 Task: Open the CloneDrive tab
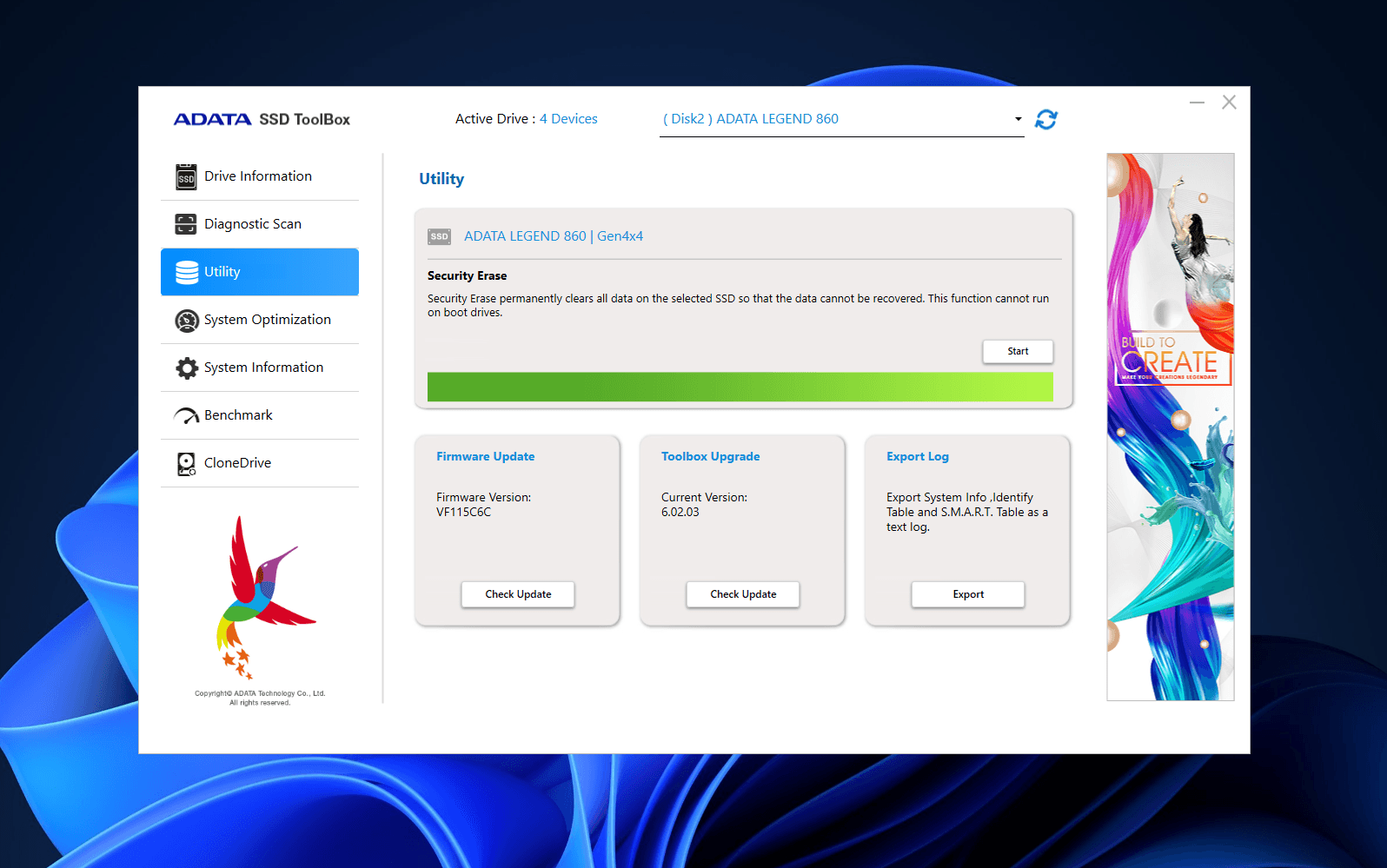[260, 463]
